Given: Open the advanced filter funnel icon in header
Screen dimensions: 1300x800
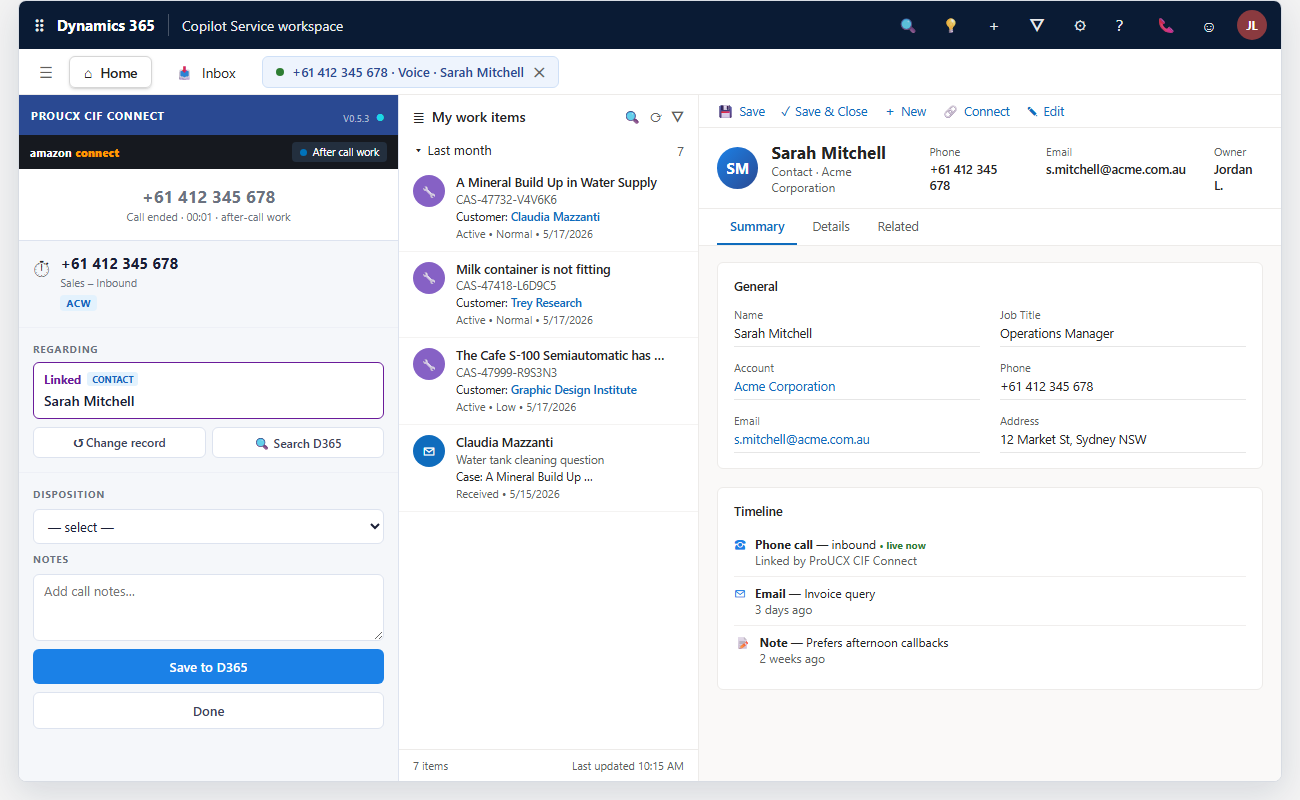Looking at the screenshot, I should tap(1037, 26).
